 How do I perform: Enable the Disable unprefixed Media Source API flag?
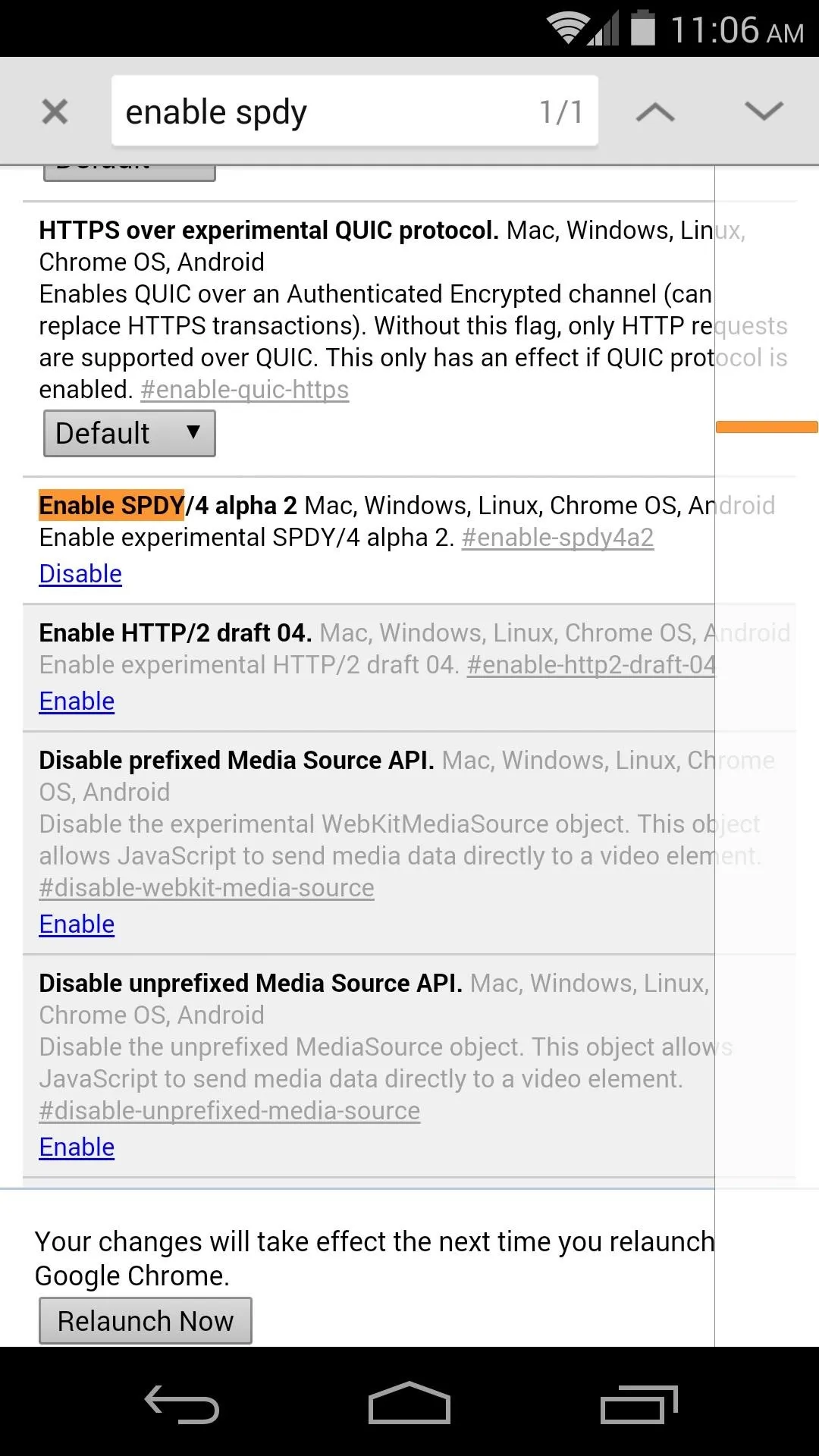tap(77, 1147)
